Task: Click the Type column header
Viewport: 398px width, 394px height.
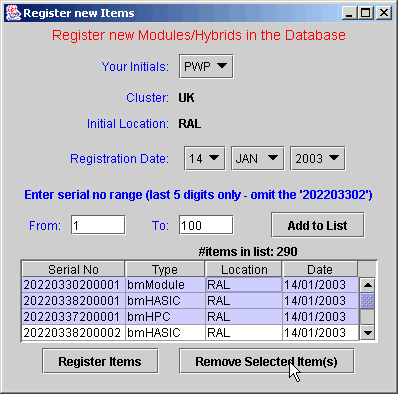Action: point(165,269)
